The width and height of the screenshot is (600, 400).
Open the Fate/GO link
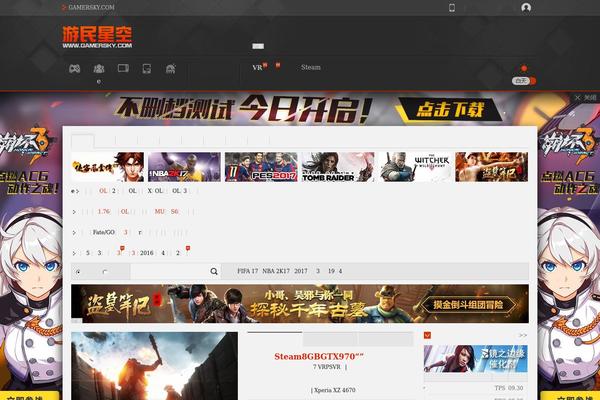[104, 232]
